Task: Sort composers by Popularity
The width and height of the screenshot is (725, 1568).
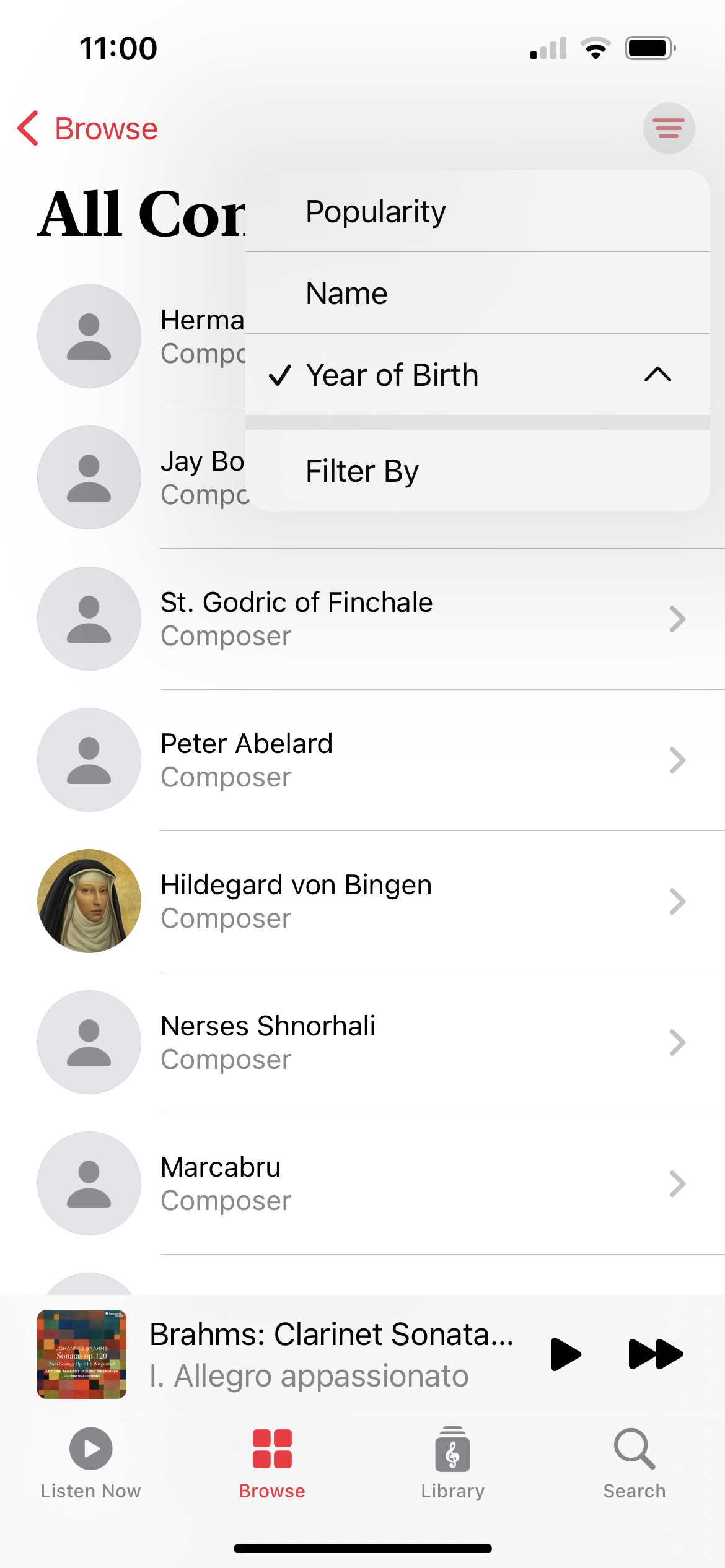Action: coord(478,211)
